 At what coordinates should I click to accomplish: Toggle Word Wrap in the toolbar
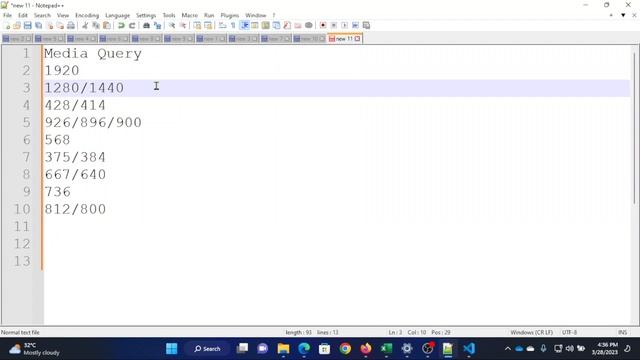tap(222, 26)
